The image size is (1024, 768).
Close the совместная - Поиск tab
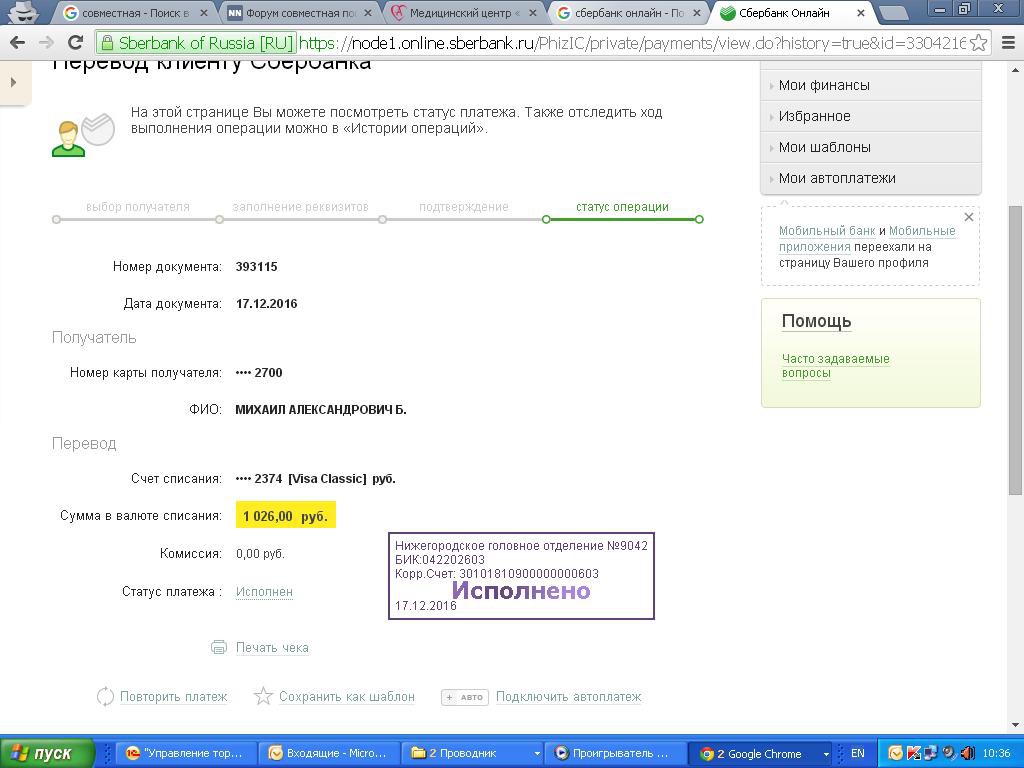204,12
